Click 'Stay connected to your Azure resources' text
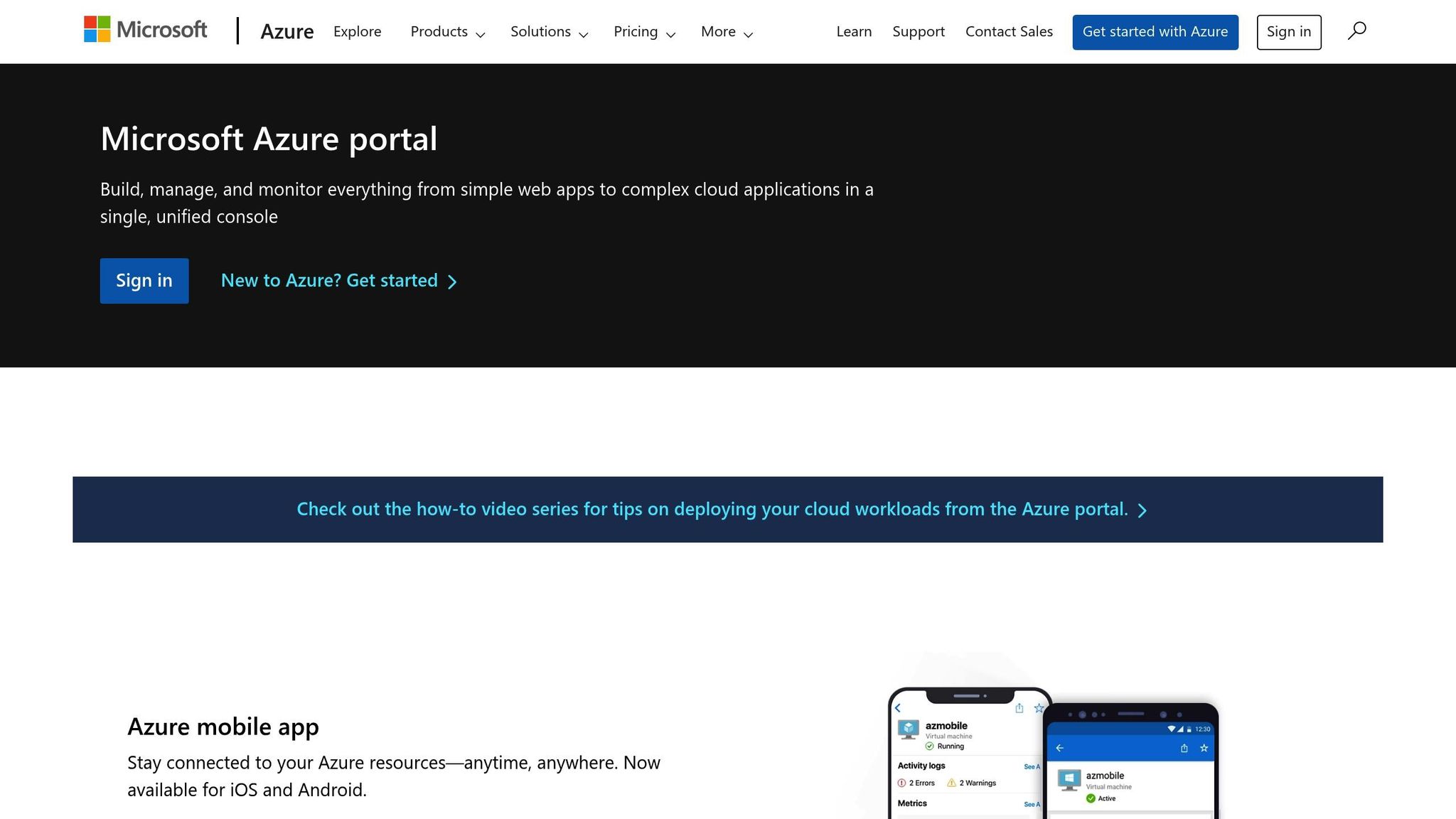Viewport: 1456px width, 819px height. pyautogui.click(x=394, y=776)
